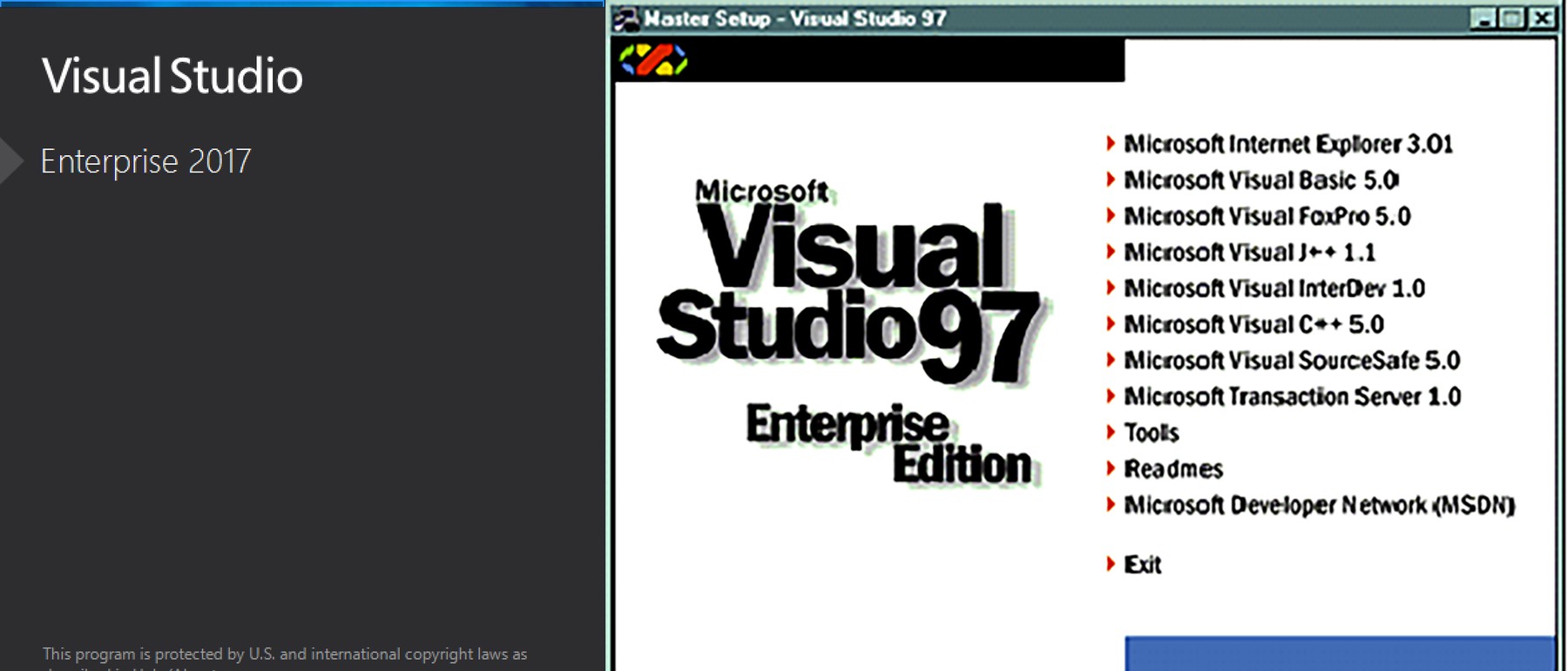The width and height of the screenshot is (1568, 671).
Task: Close the Master Setup window
Action: pyautogui.click(x=1543, y=18)
